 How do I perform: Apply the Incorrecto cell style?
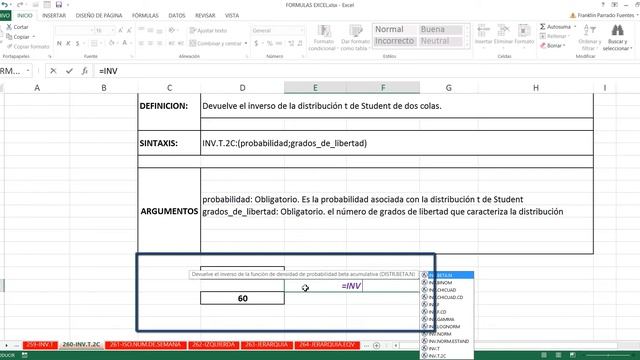[394, 41]
